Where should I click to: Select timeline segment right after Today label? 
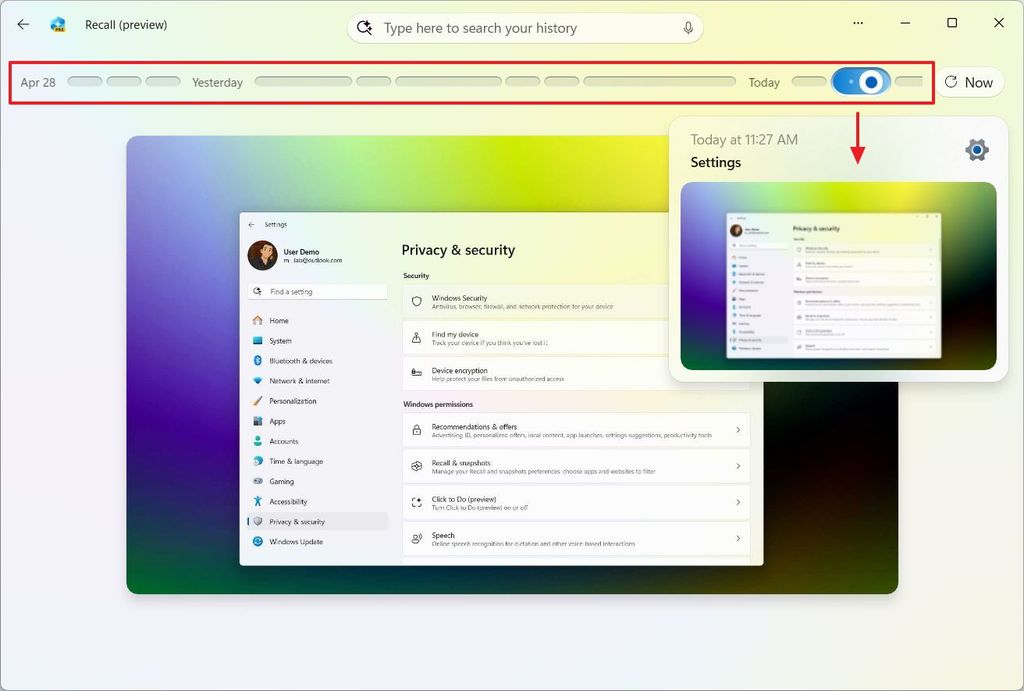(x=808, y=82)
